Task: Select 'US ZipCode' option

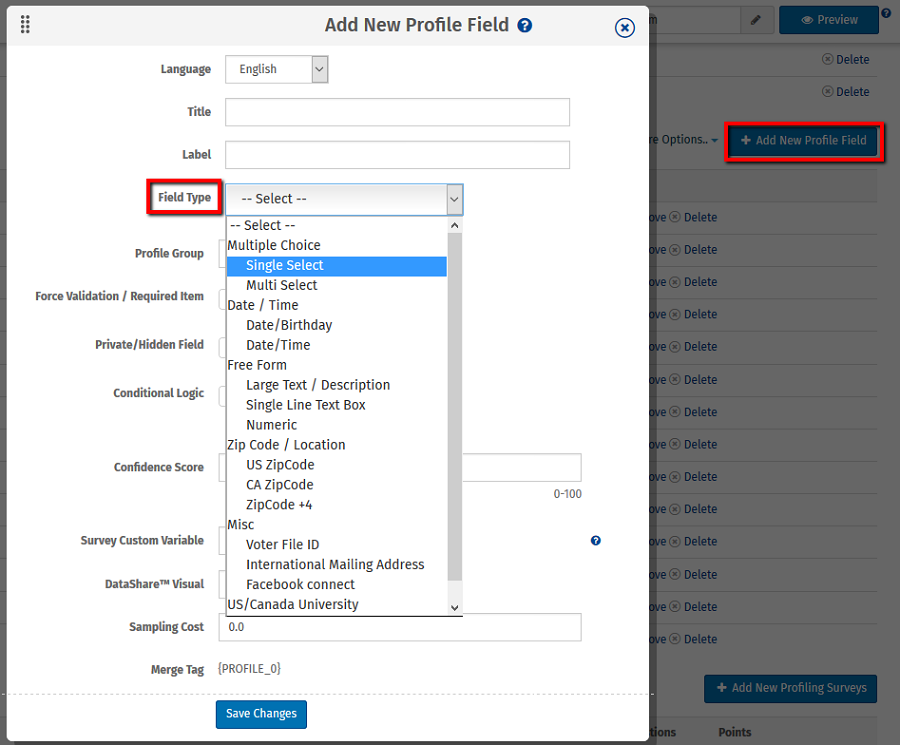Action: coord(337,465)
